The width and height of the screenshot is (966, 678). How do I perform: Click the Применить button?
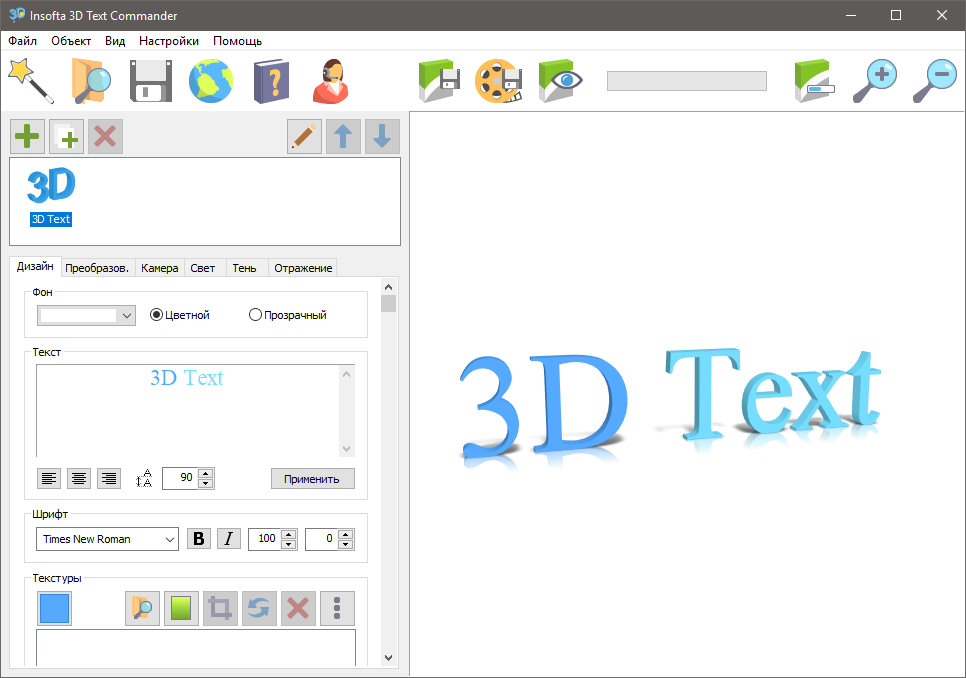[x=312, y=478]
